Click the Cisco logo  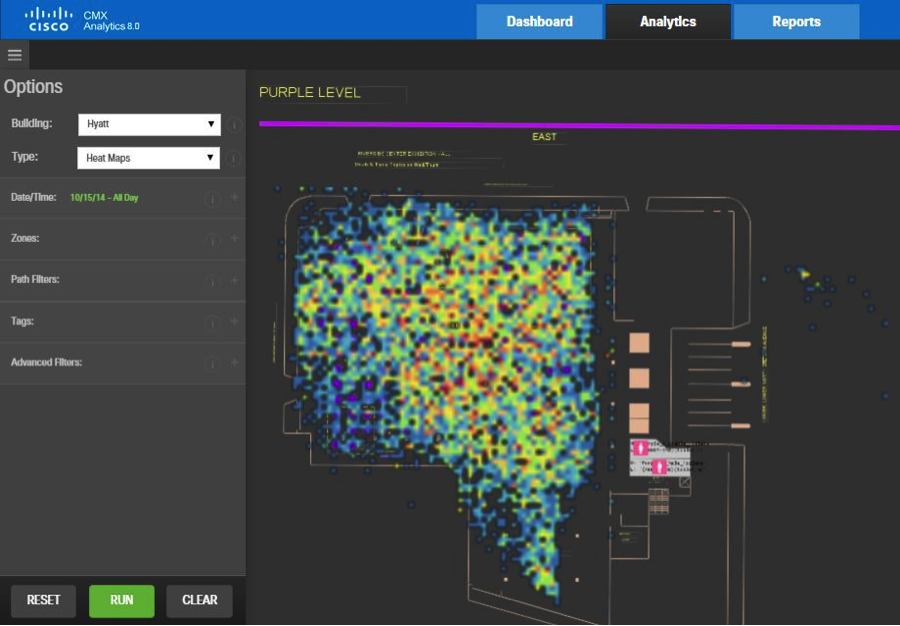(48, 19)
